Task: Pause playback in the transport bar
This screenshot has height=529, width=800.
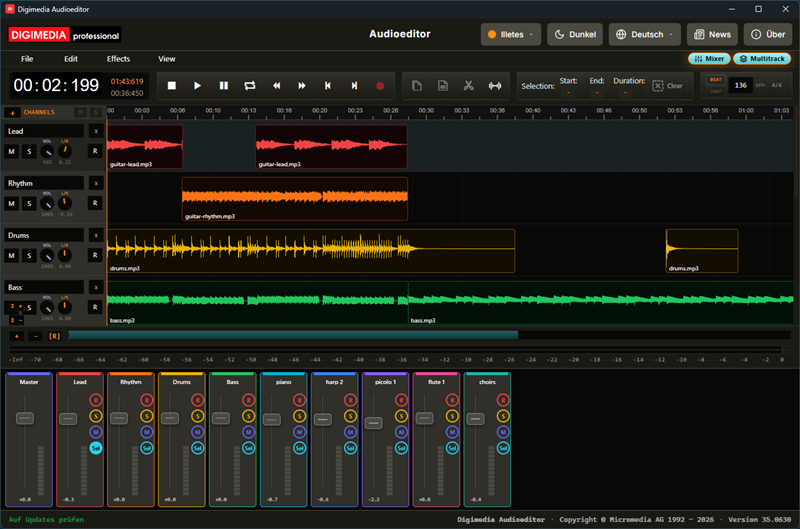Action: [223, 86]
